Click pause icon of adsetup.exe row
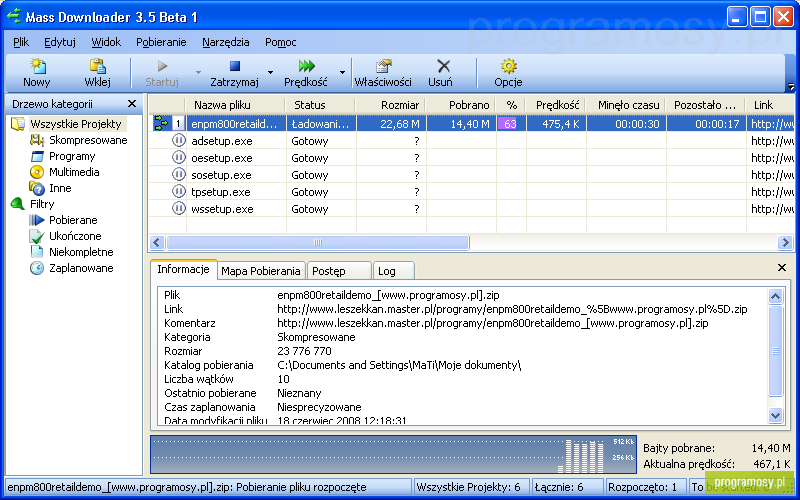 click(179, 140)
